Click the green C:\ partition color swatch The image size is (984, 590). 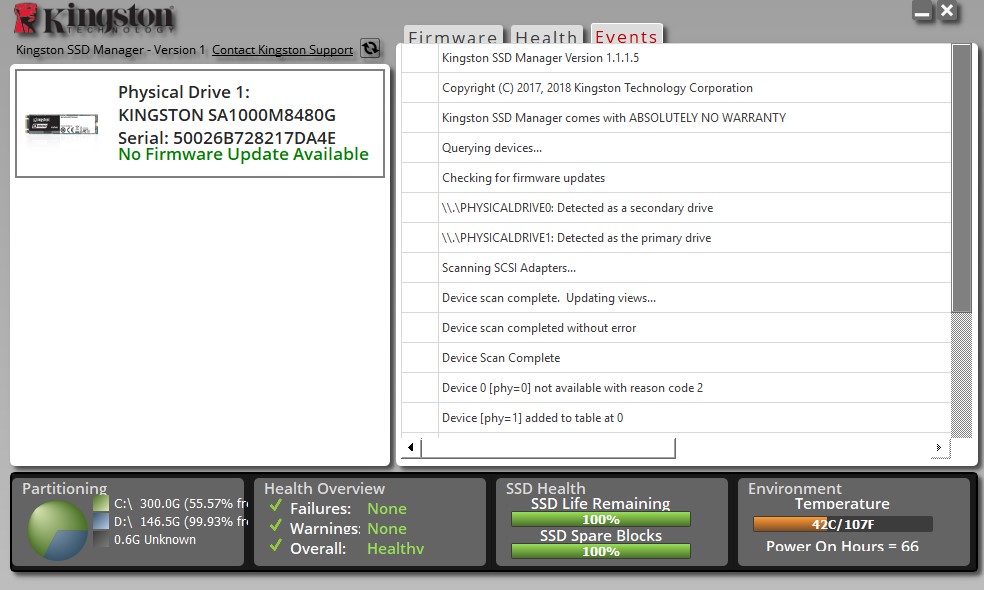(101, 503)
